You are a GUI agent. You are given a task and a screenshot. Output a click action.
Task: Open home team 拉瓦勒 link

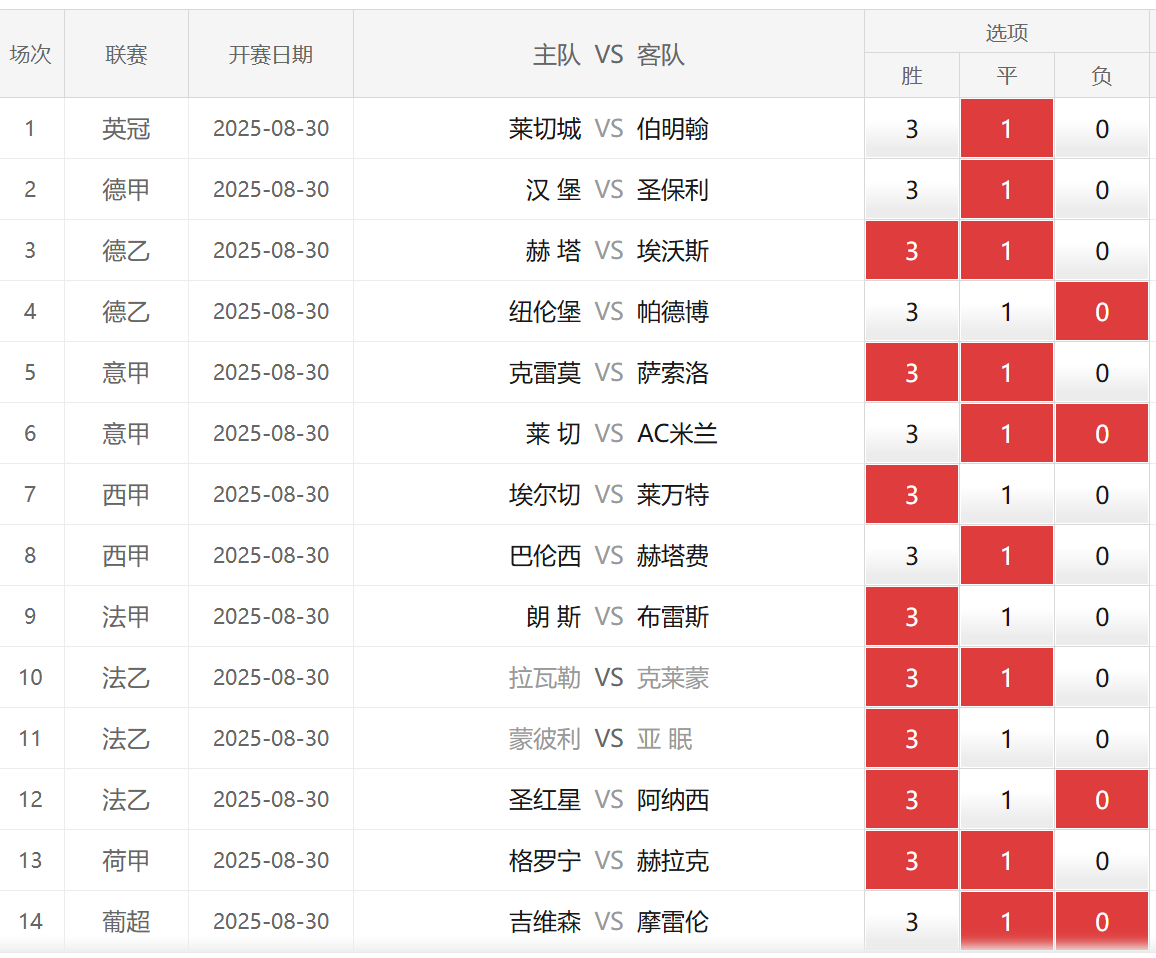545,678
